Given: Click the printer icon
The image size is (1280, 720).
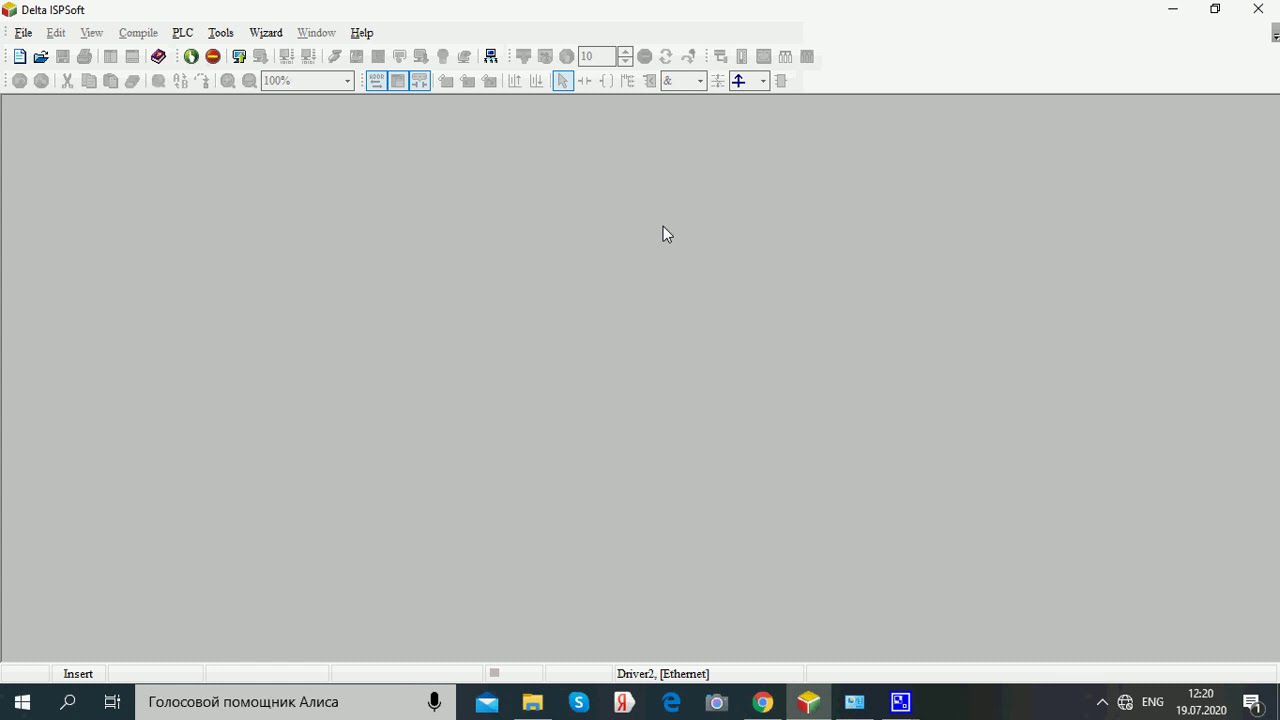Looking at the screenshot, I should coord(85,57).
